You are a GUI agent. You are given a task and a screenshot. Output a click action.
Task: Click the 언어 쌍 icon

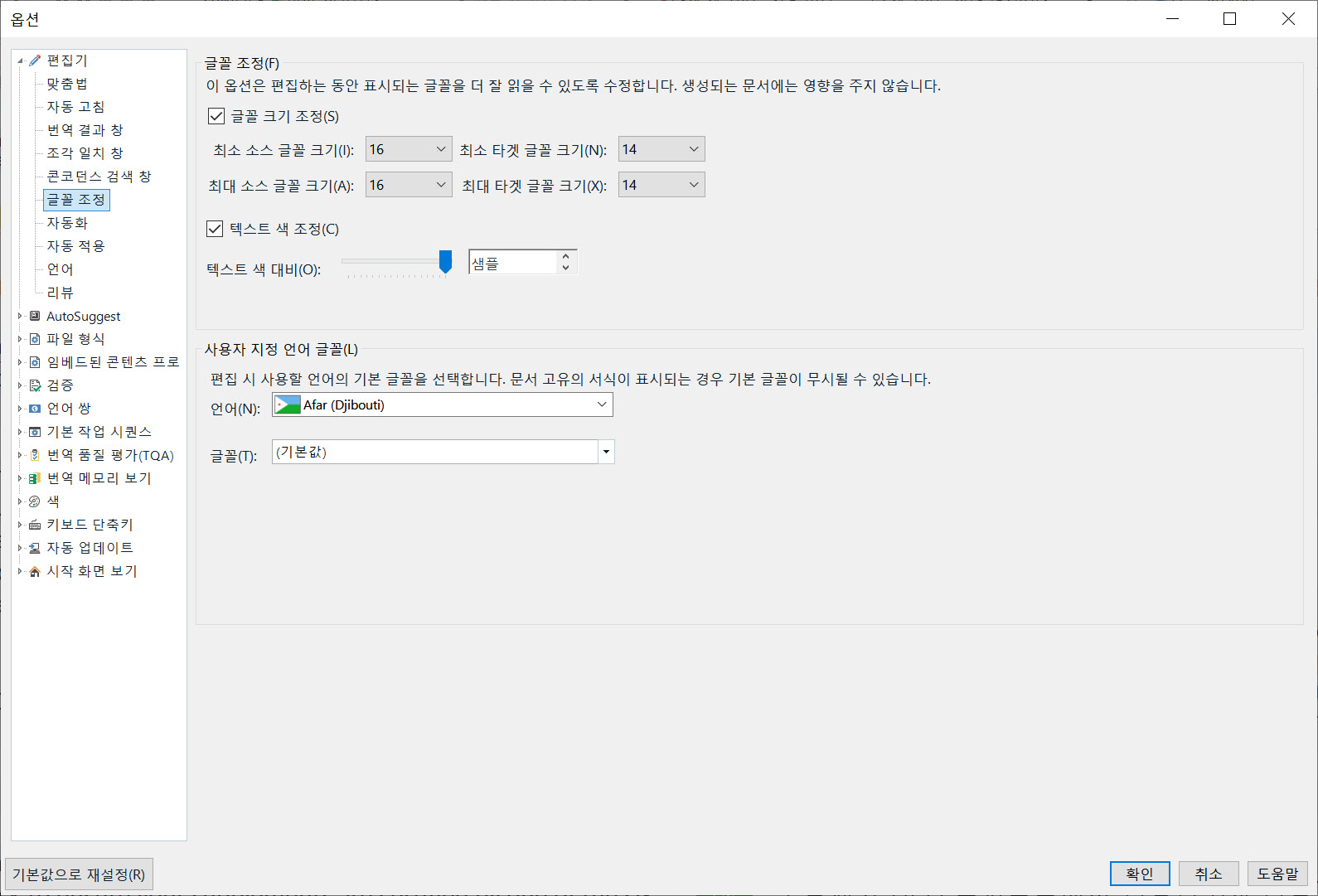[x=35, y=409]
